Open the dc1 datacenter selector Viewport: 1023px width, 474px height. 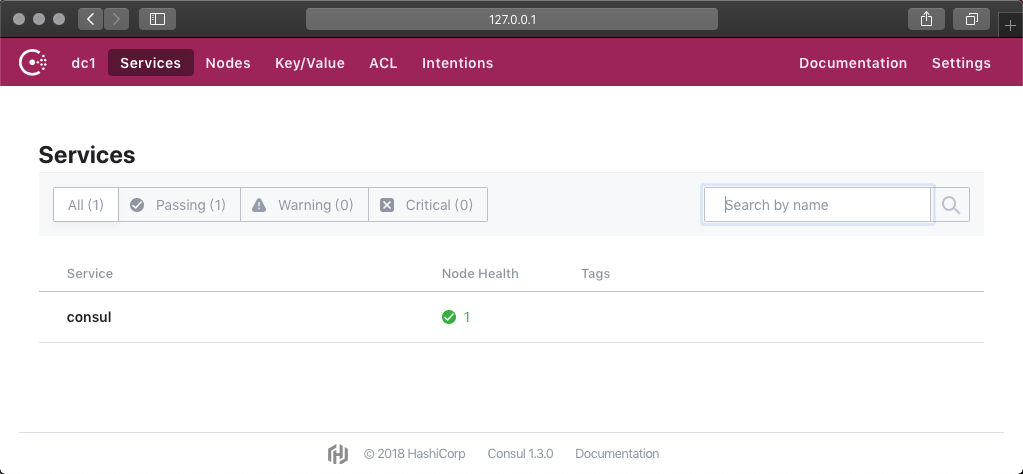82,63
